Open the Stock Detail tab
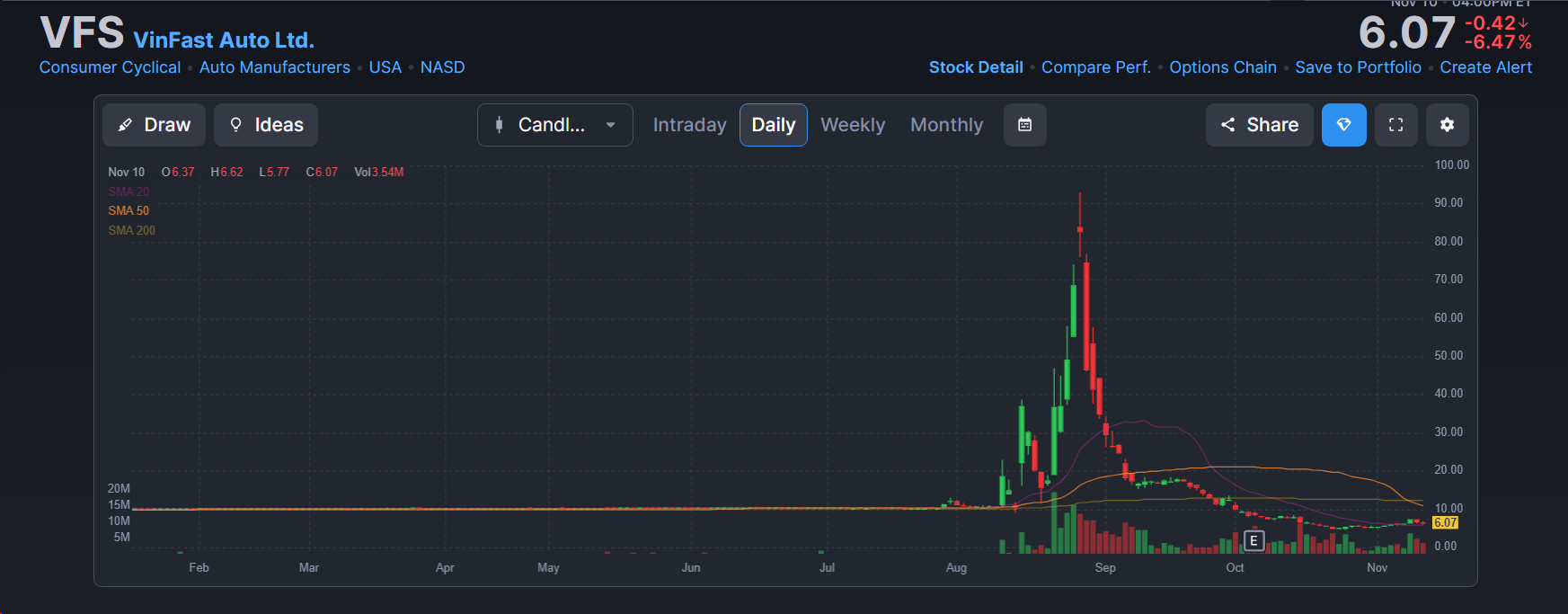Viewport: 1568px width, 614px height. [x=976, y=67]
